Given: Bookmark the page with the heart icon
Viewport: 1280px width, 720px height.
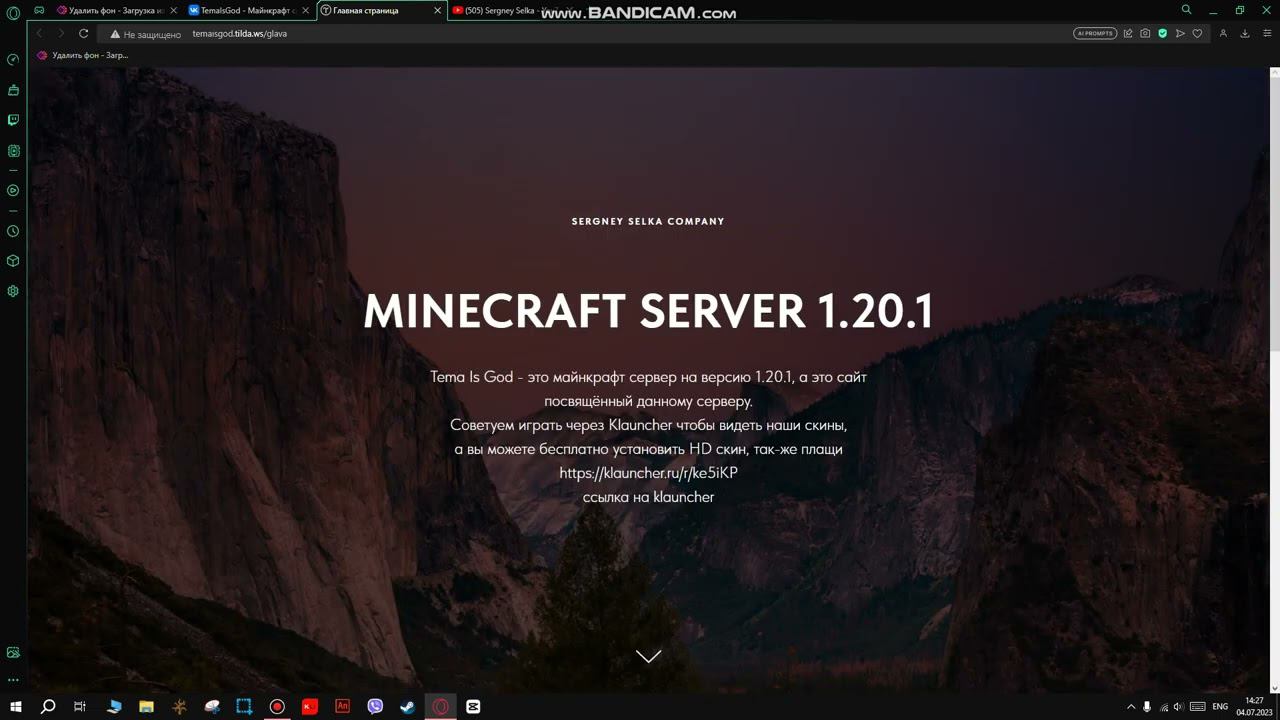Looking at the screenshot, I should [x=1197, y=33].
